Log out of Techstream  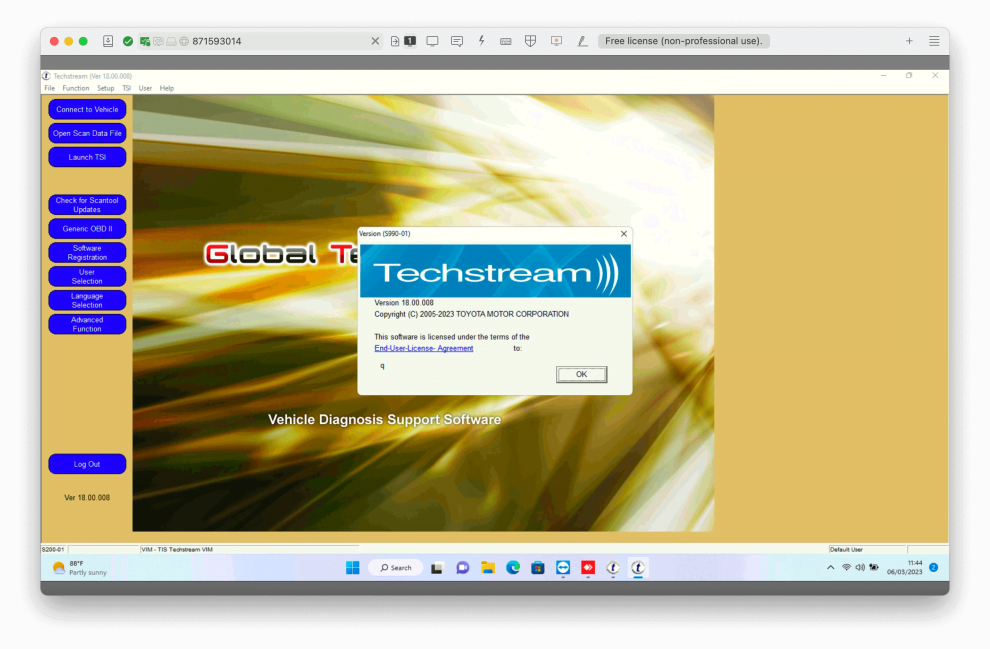[87, 463]
